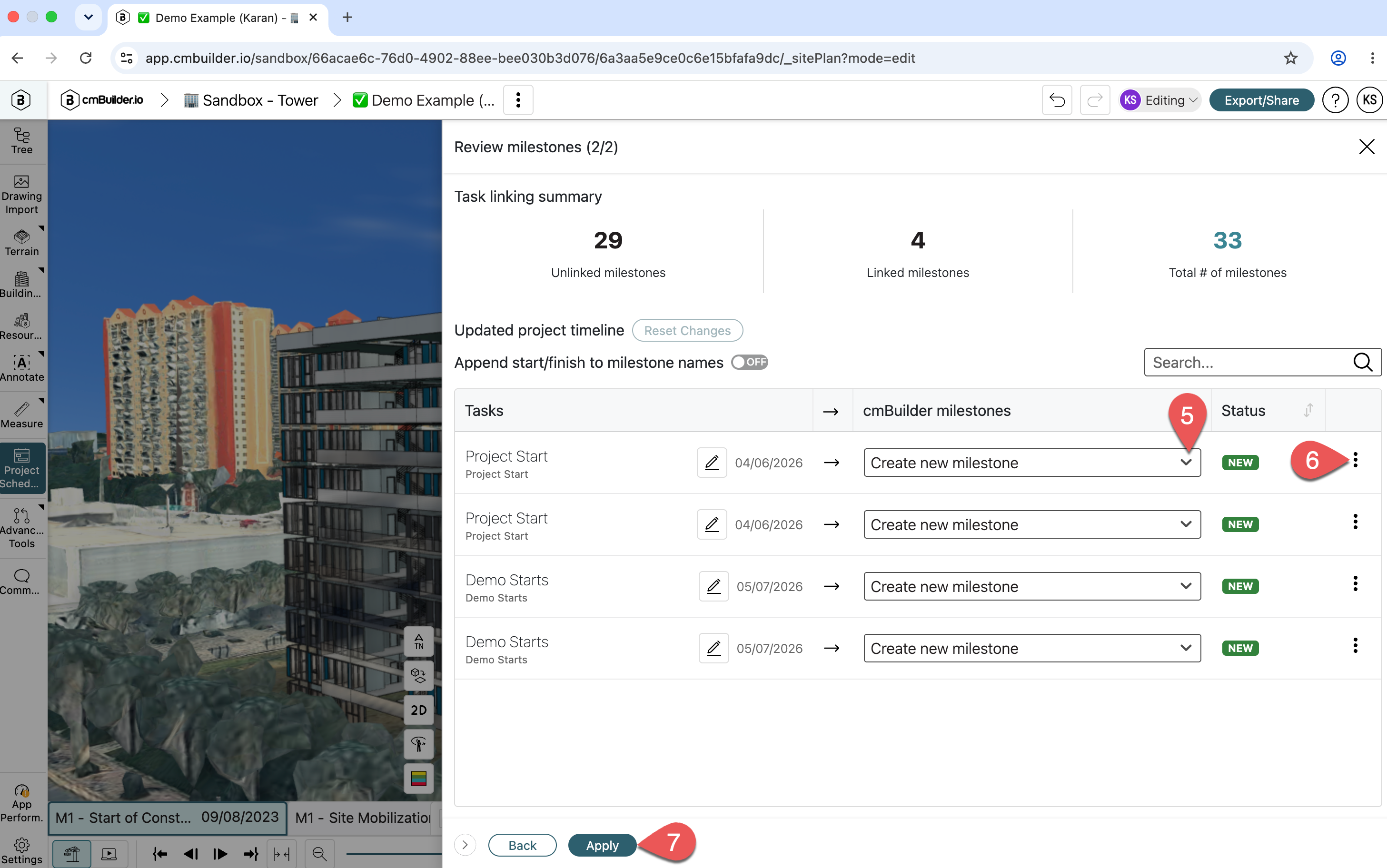This screenshot has width=1387, height=868.
Task: Close the Review milestones panel
Action: pos(1367,147)
